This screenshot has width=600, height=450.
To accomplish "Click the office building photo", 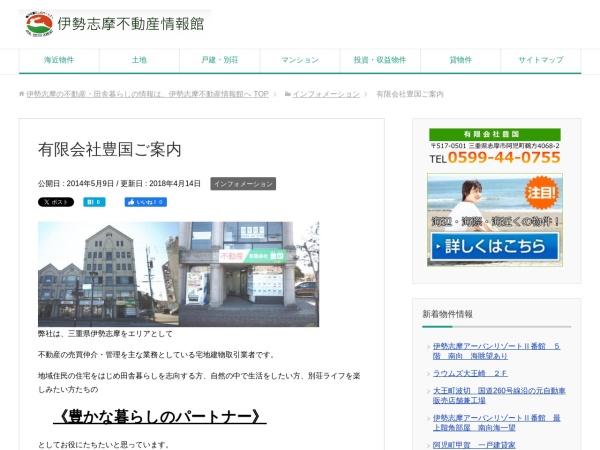I will click(x=178, y=274).
